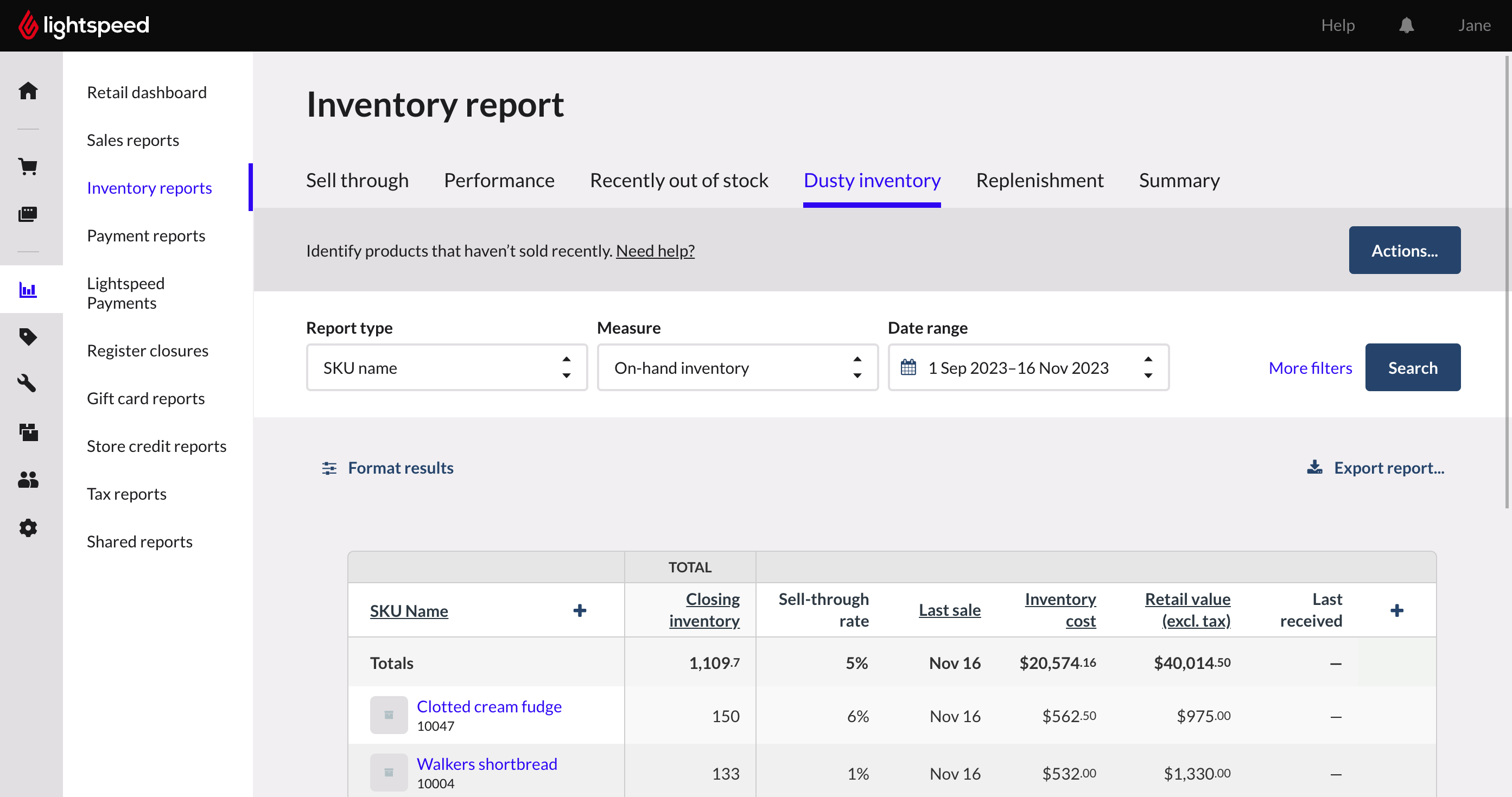Viewport: 1512px width, 797px height.
Task: Sort by Last sale column header
Action: pos(950,610)
